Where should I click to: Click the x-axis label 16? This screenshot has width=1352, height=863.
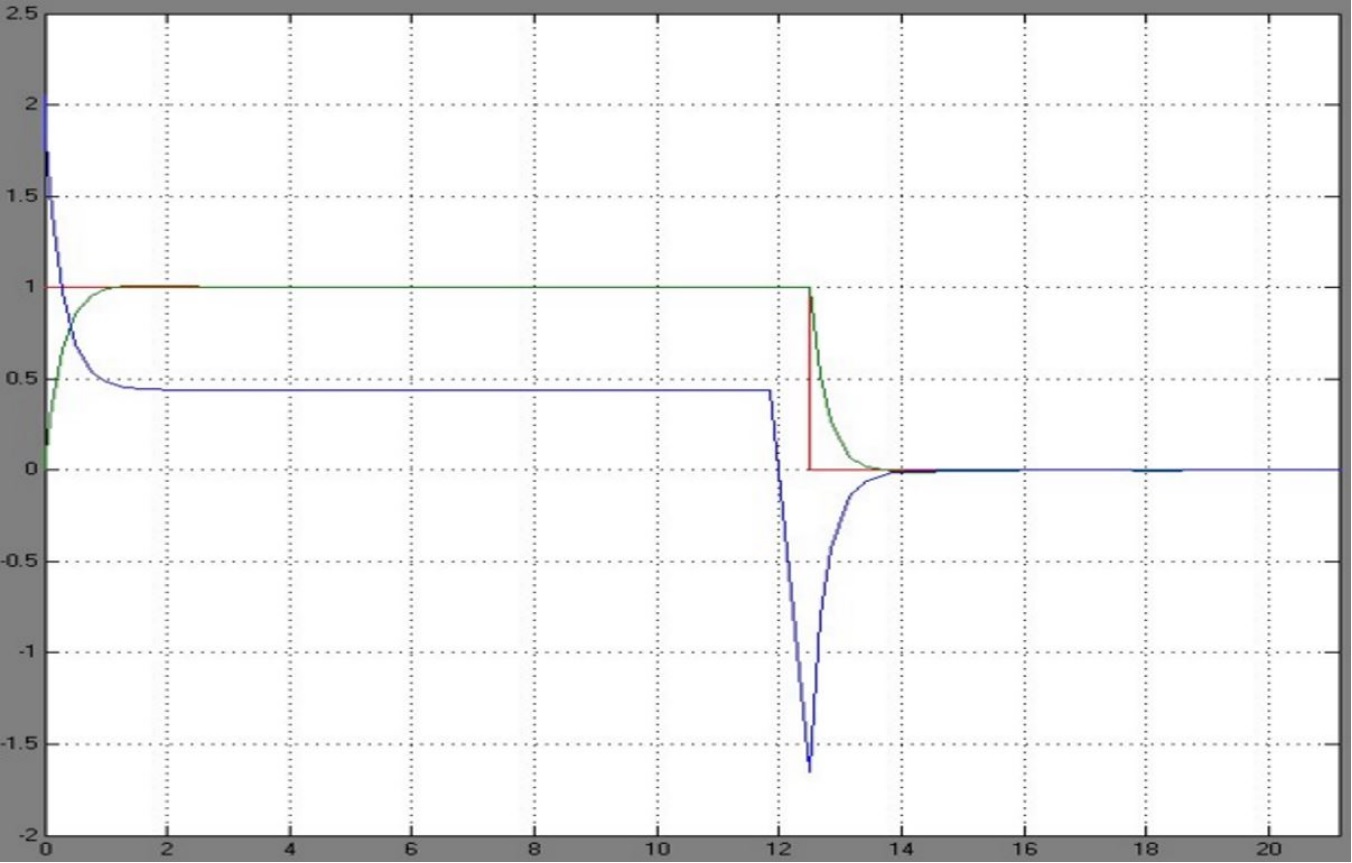coord(1024,852)
